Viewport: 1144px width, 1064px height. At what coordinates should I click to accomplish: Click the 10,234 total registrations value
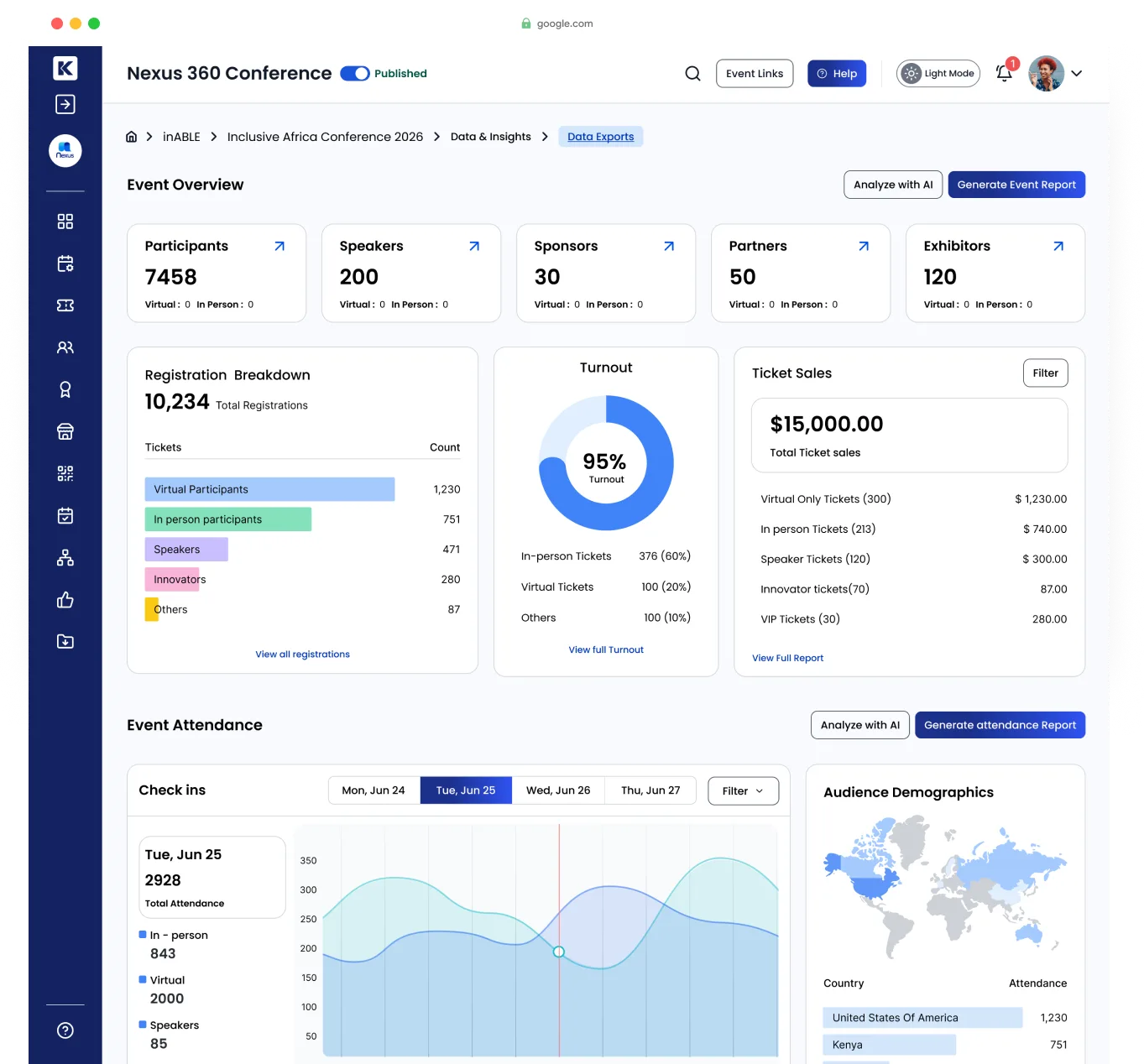[177, 402]
